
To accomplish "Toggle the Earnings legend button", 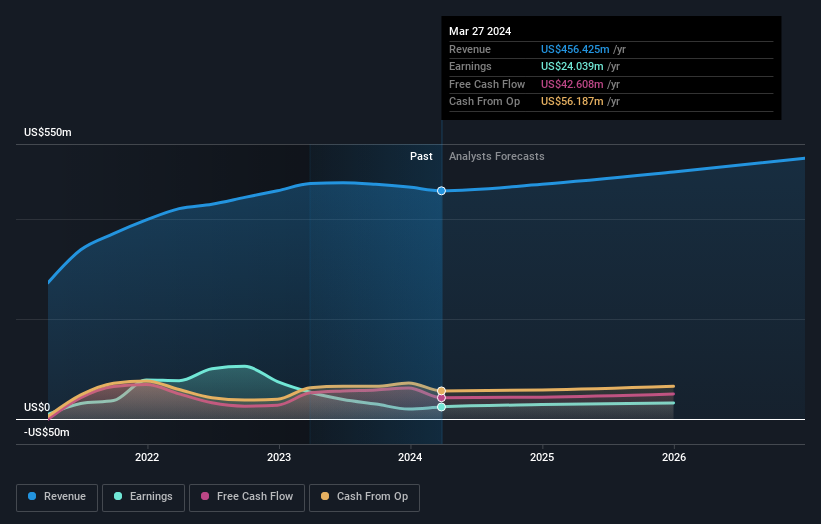I will [x=143, y=497].
